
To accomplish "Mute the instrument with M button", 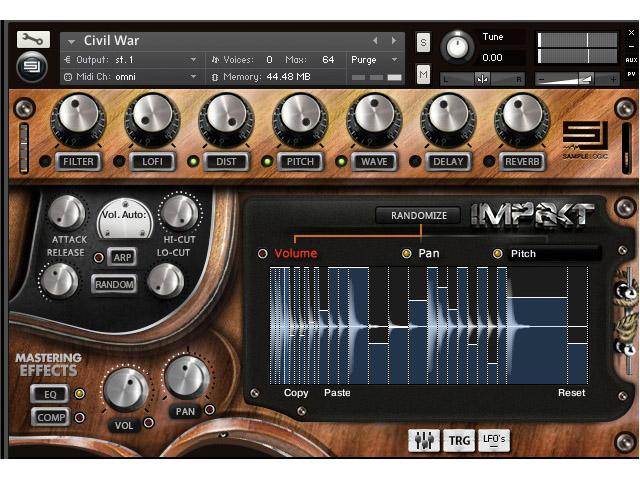I will [423, 75].
